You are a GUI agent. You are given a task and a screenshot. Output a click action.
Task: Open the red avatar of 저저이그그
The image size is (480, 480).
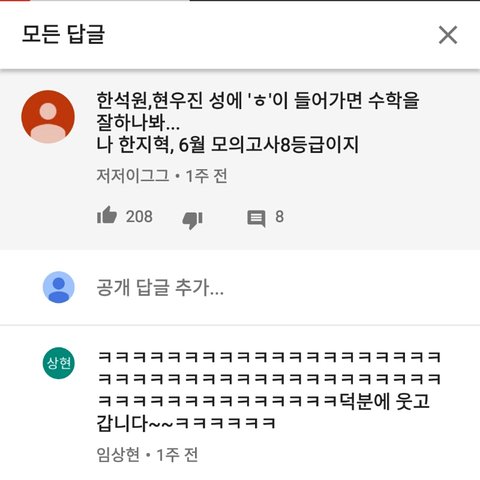click(48, 117)
